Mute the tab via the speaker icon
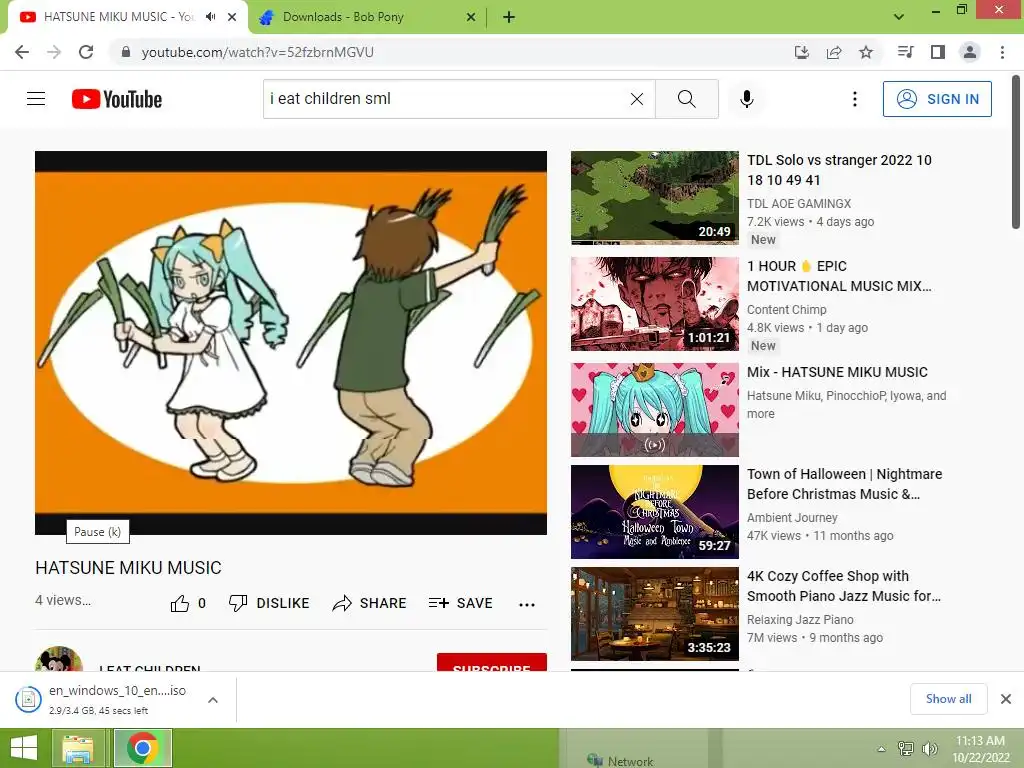 (x=210, y=17)
